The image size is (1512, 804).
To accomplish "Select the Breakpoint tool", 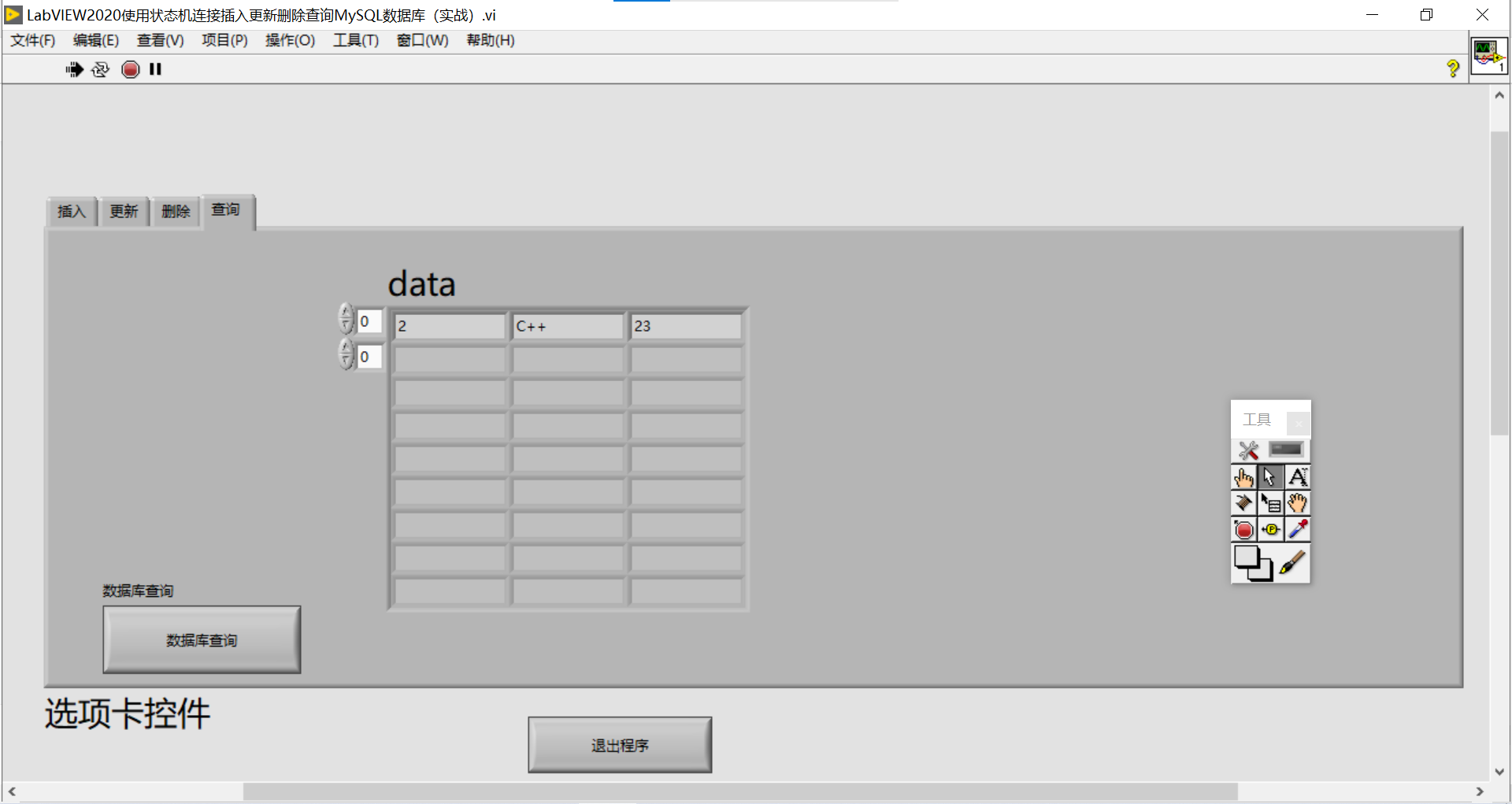I will tap(1244, 529).
